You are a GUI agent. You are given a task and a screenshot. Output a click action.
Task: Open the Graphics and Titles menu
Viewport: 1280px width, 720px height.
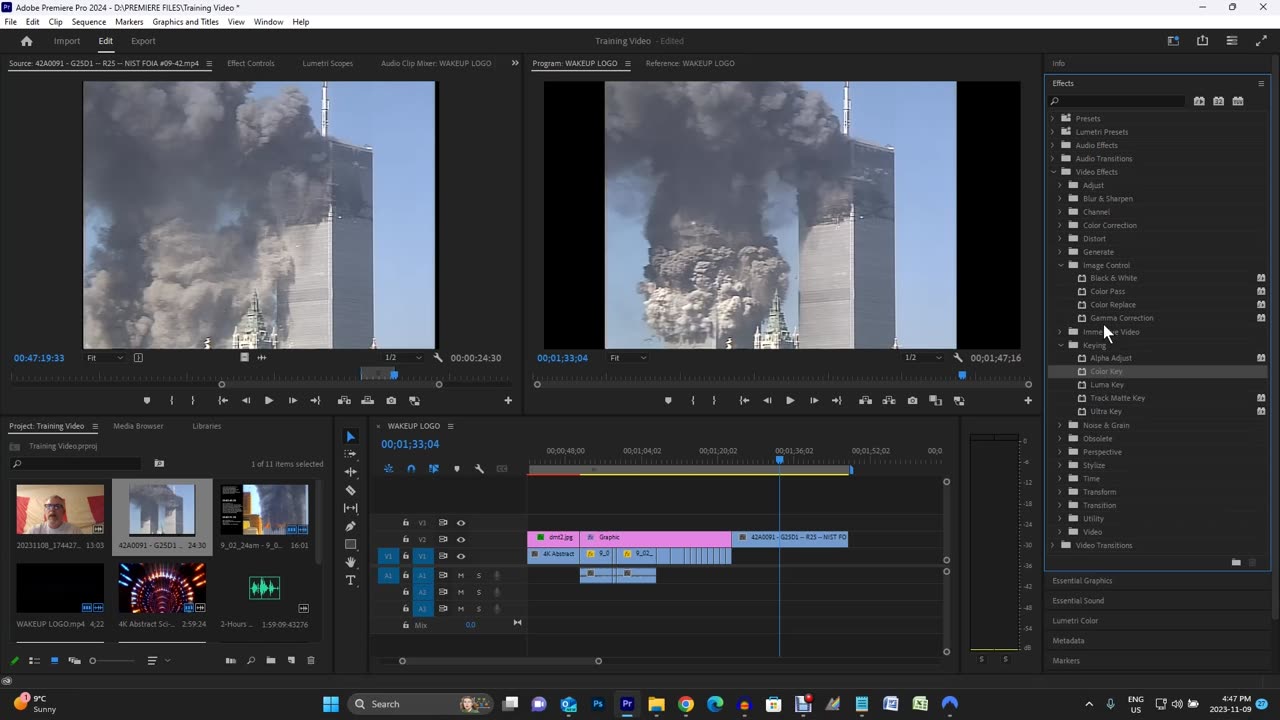point(186,21)
